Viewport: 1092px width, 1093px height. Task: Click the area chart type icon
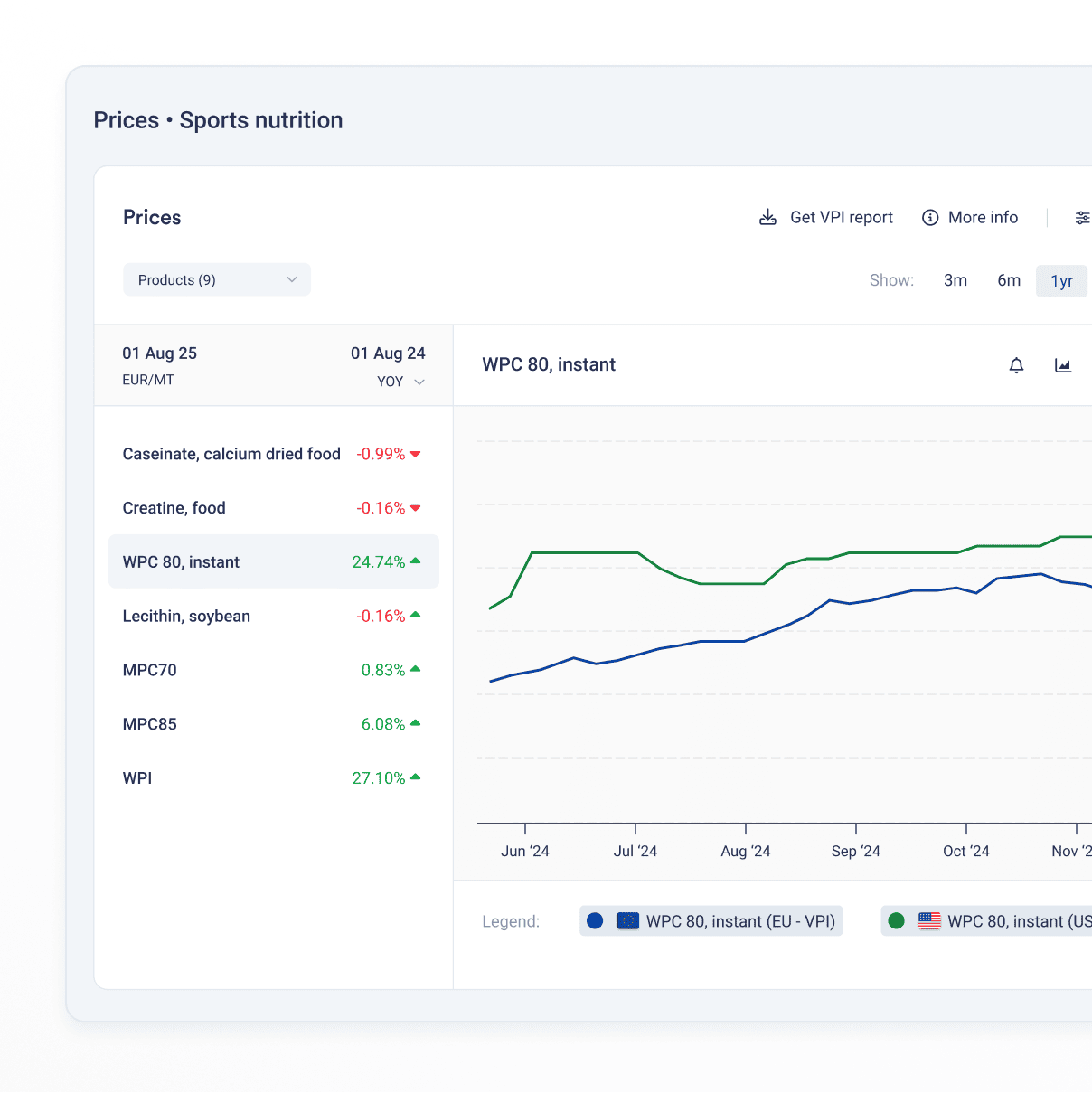click(1063, 365)
